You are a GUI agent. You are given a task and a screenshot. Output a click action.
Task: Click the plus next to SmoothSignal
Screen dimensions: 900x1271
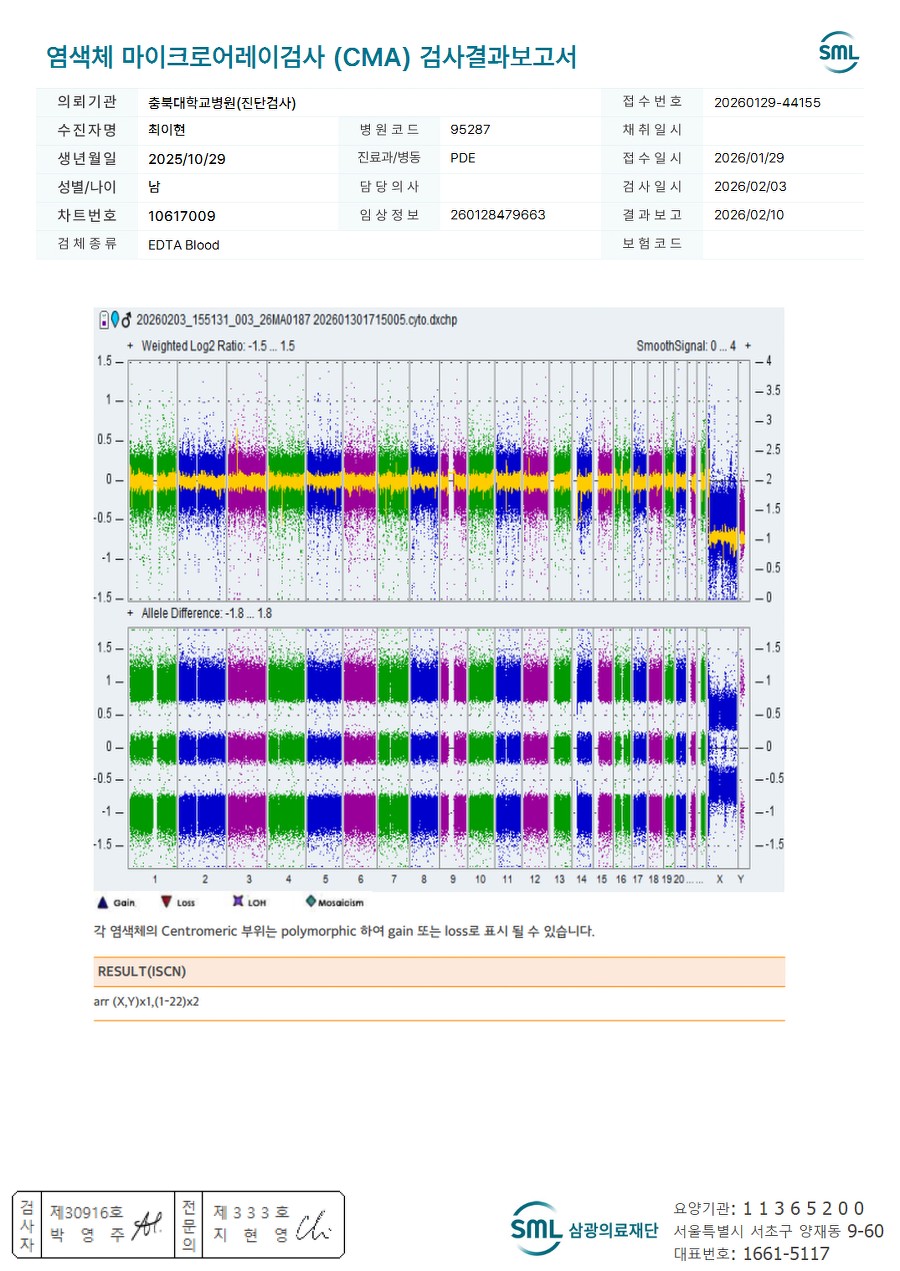[748, 346]
